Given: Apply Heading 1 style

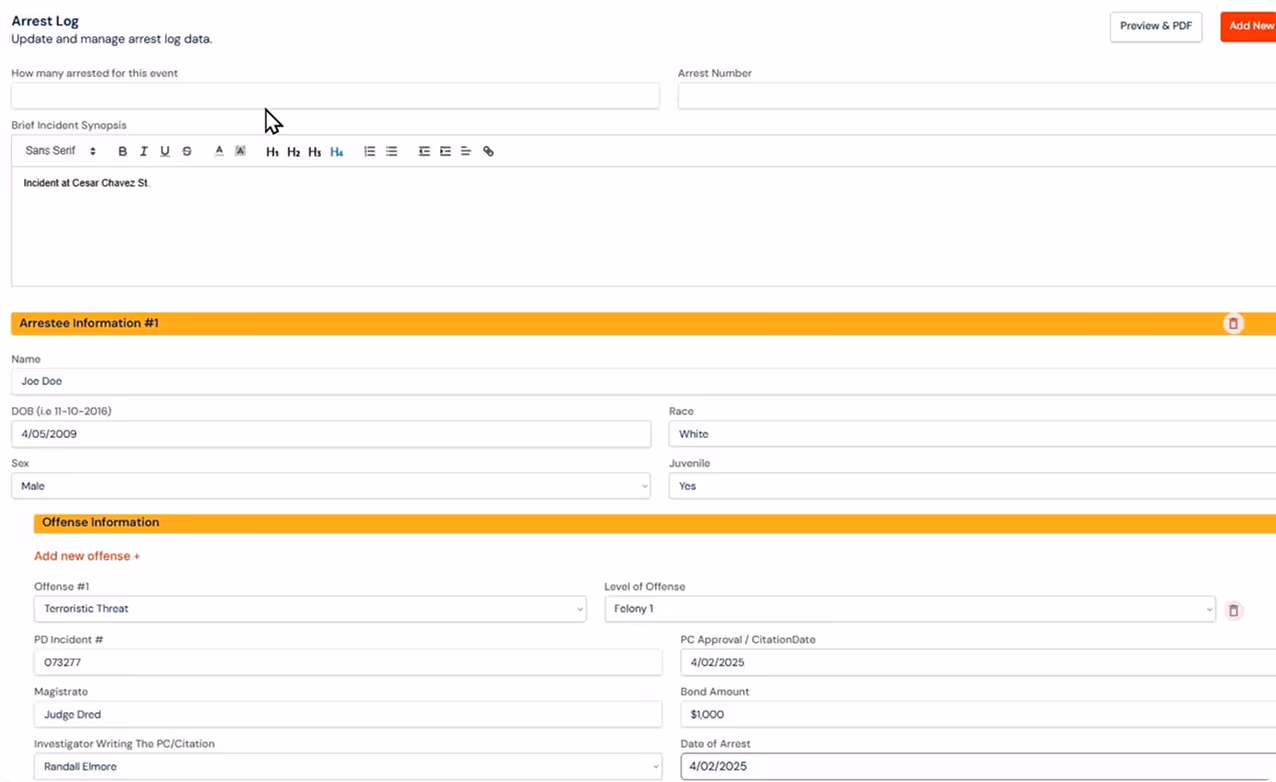Looking at the screenshot, I should 272,151.
